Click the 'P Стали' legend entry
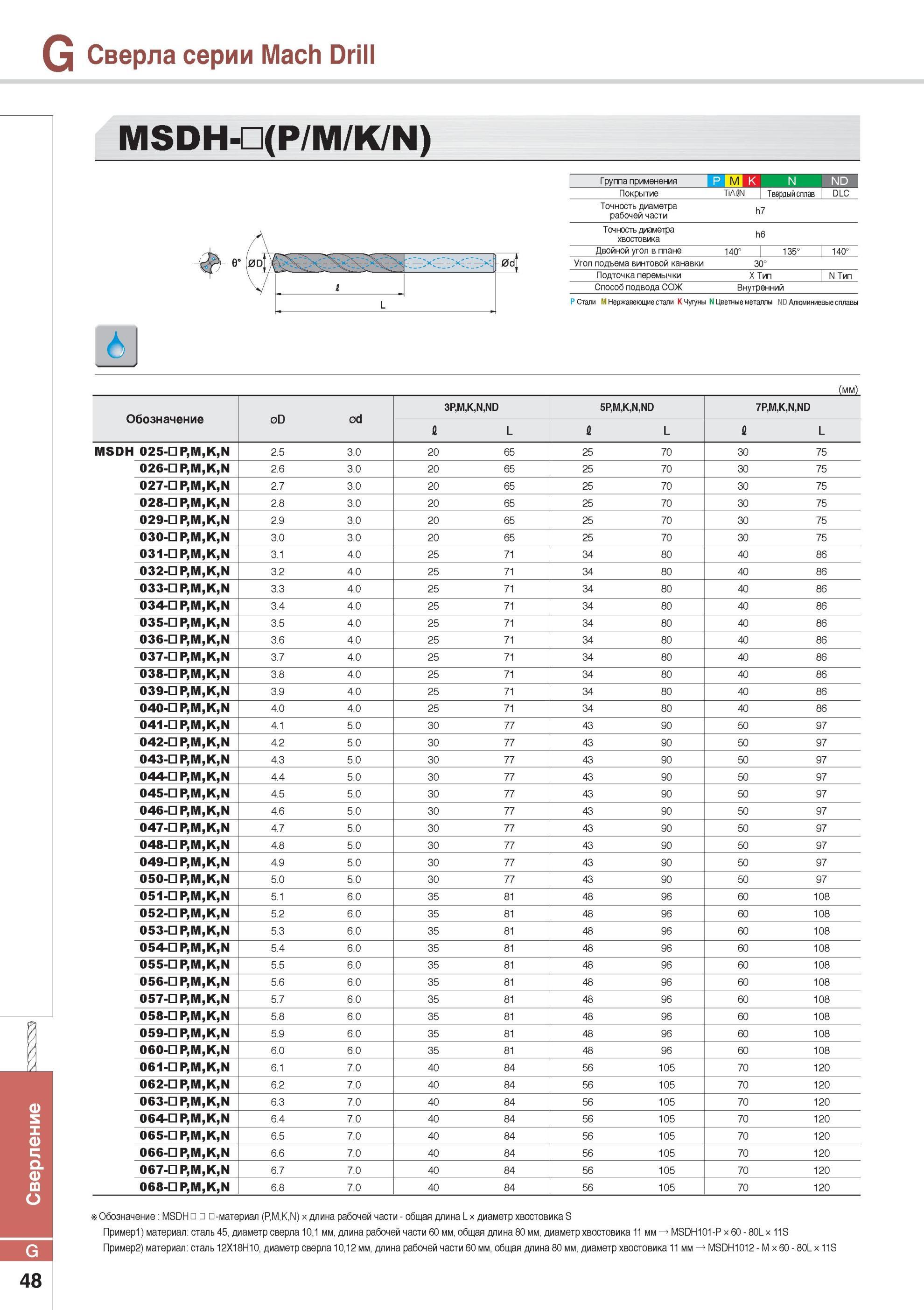 (583, 302)
